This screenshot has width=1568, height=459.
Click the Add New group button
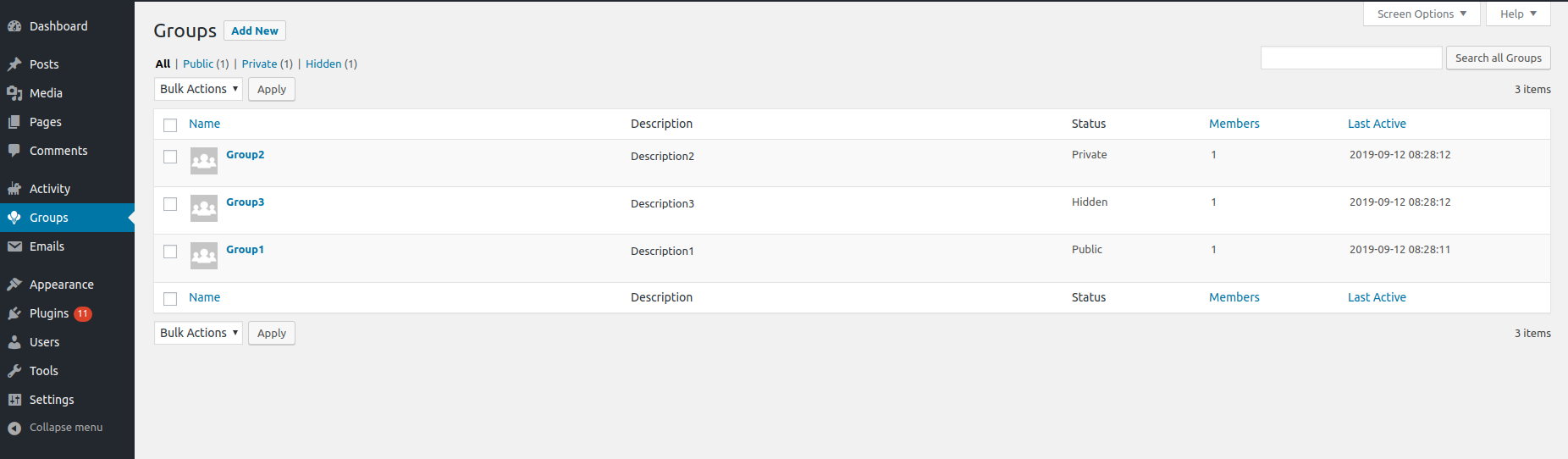(255, 30)
